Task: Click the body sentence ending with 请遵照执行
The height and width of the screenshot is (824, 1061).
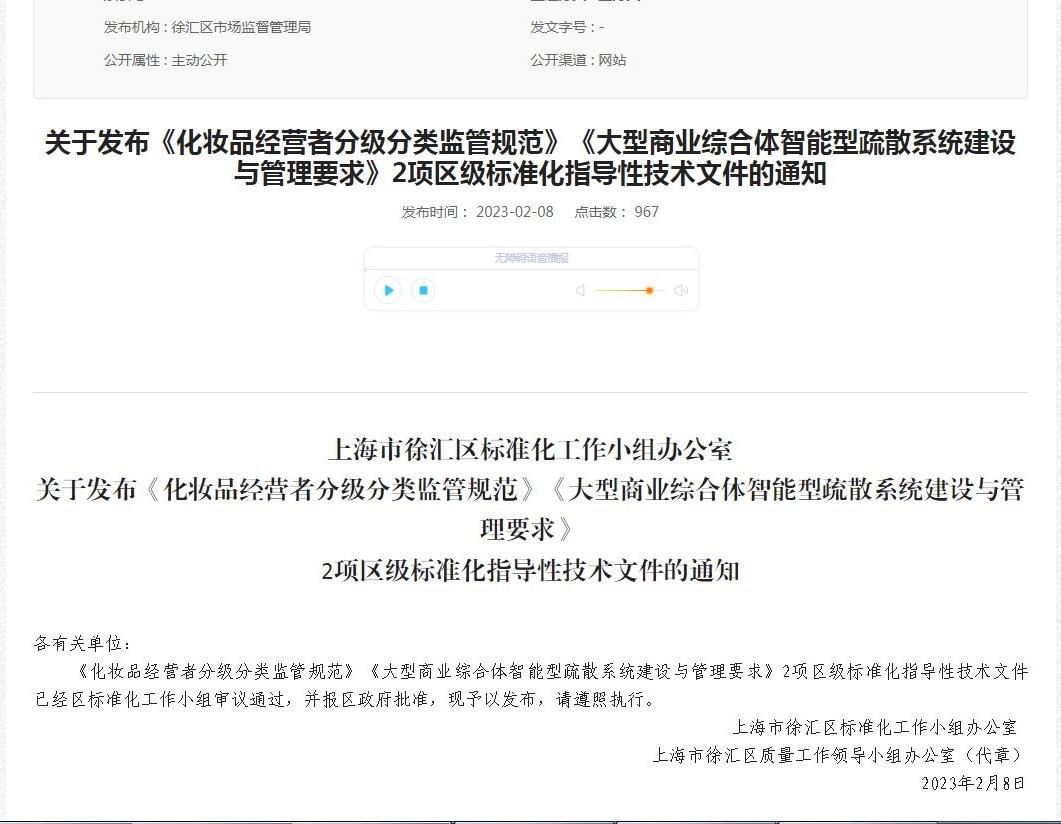Action: pos(530,685)
